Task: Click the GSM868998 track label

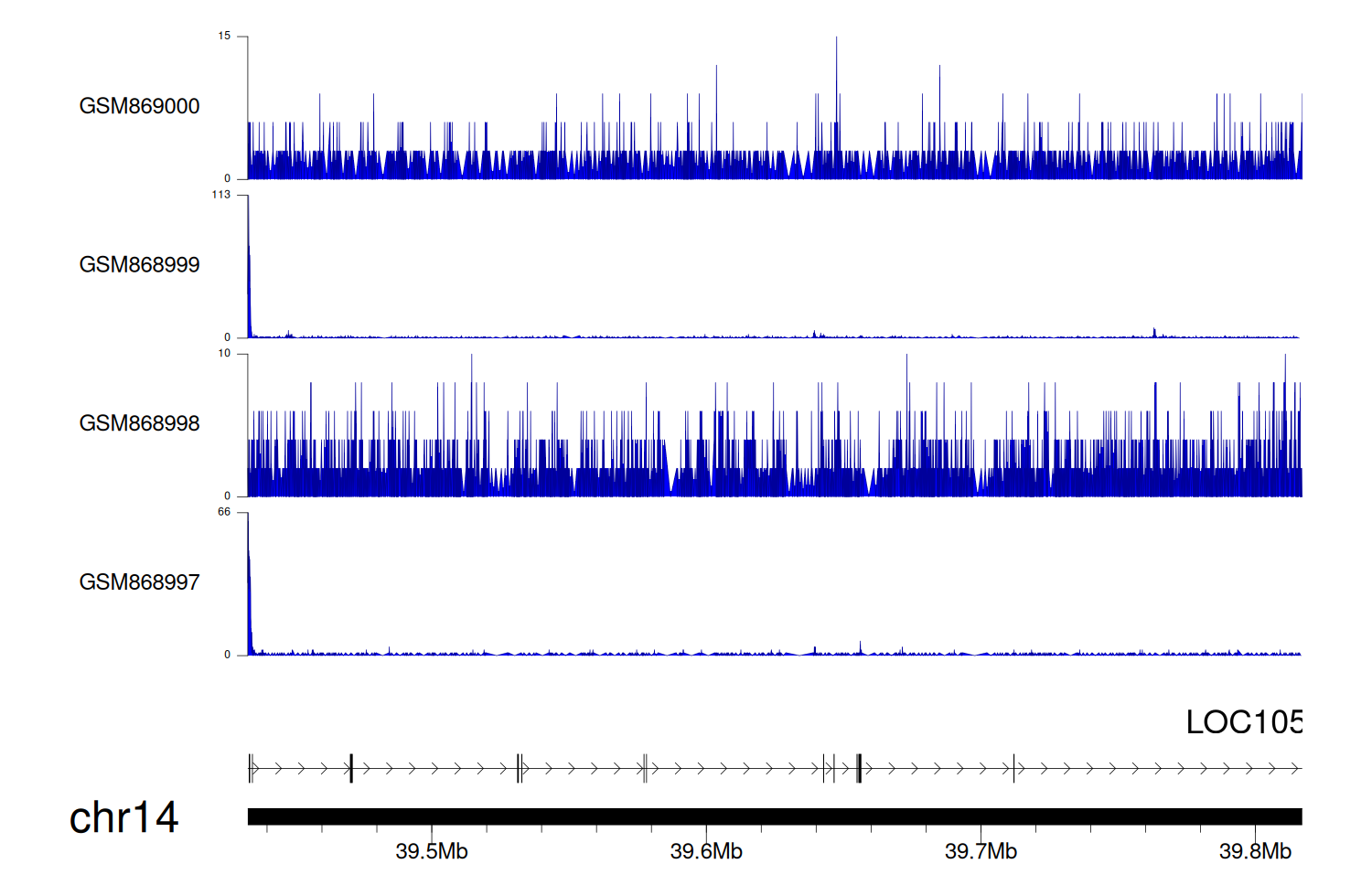Action: click(x=139, y=423)
